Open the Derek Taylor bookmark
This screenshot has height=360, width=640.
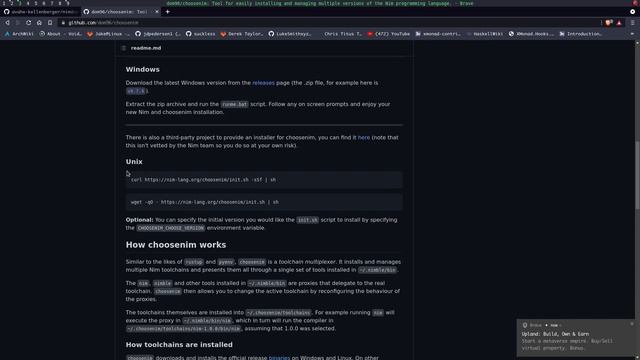click(x=242, y=34)
